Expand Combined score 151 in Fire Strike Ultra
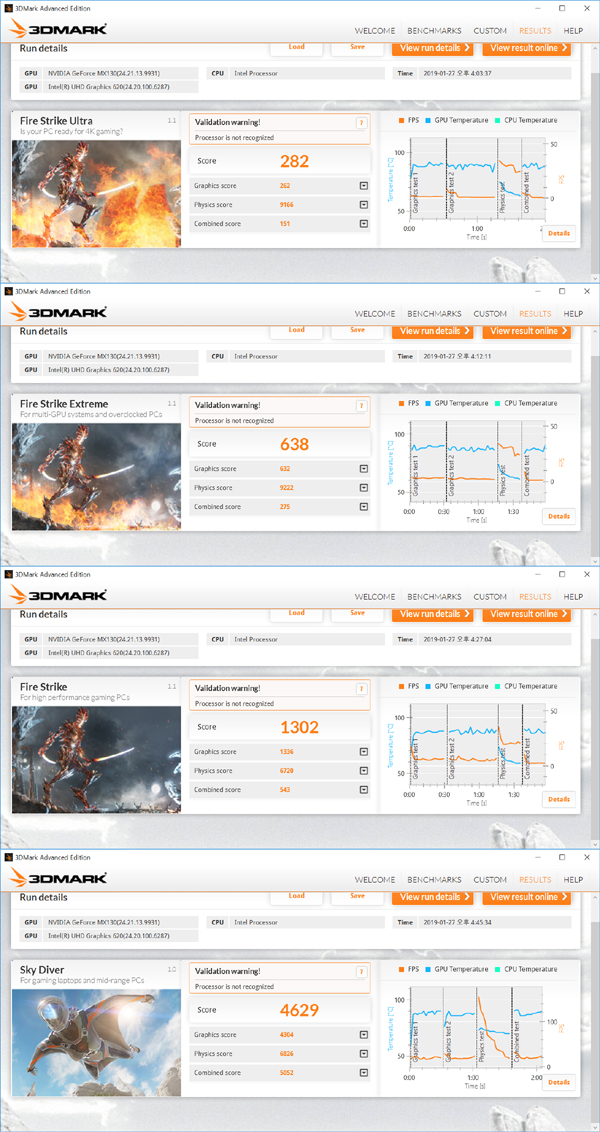Viewport: 600px width, 1132px height. click(x=363, y=224)
